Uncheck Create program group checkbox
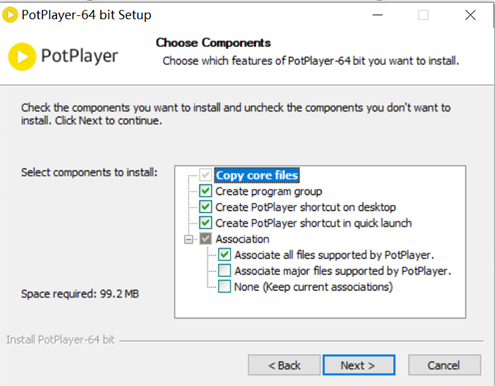495x386 pixels. pos(205,191)
